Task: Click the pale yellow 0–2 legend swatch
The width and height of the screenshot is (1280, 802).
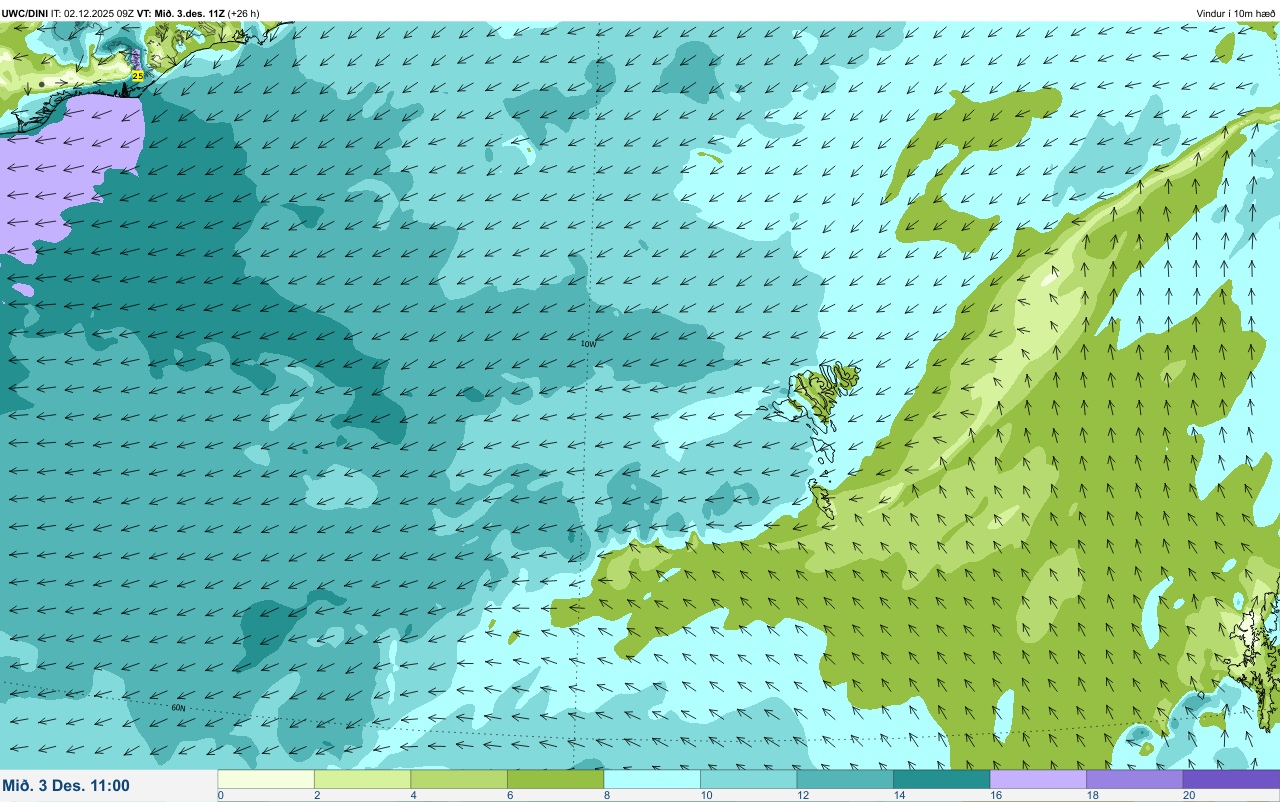Action: pos(266,779)
